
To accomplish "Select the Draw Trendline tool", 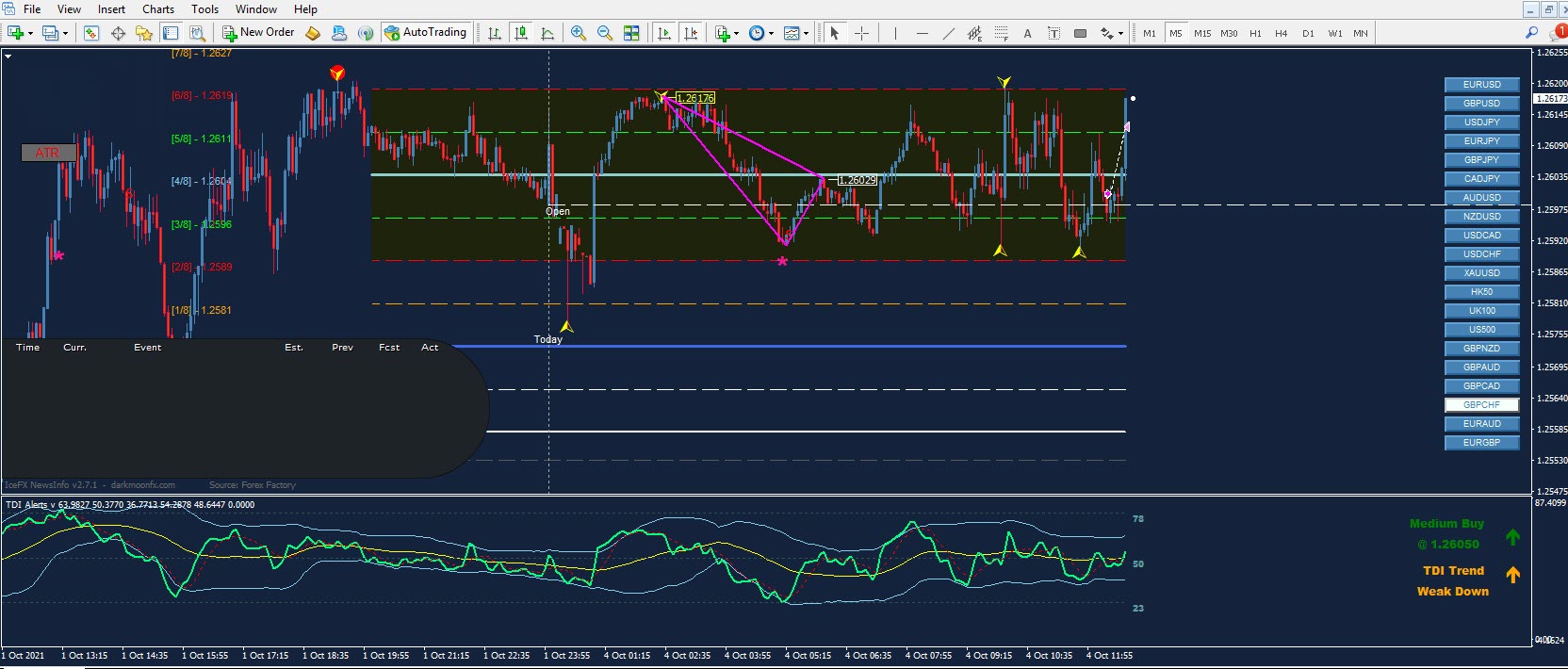I will (x=948, y=33).
